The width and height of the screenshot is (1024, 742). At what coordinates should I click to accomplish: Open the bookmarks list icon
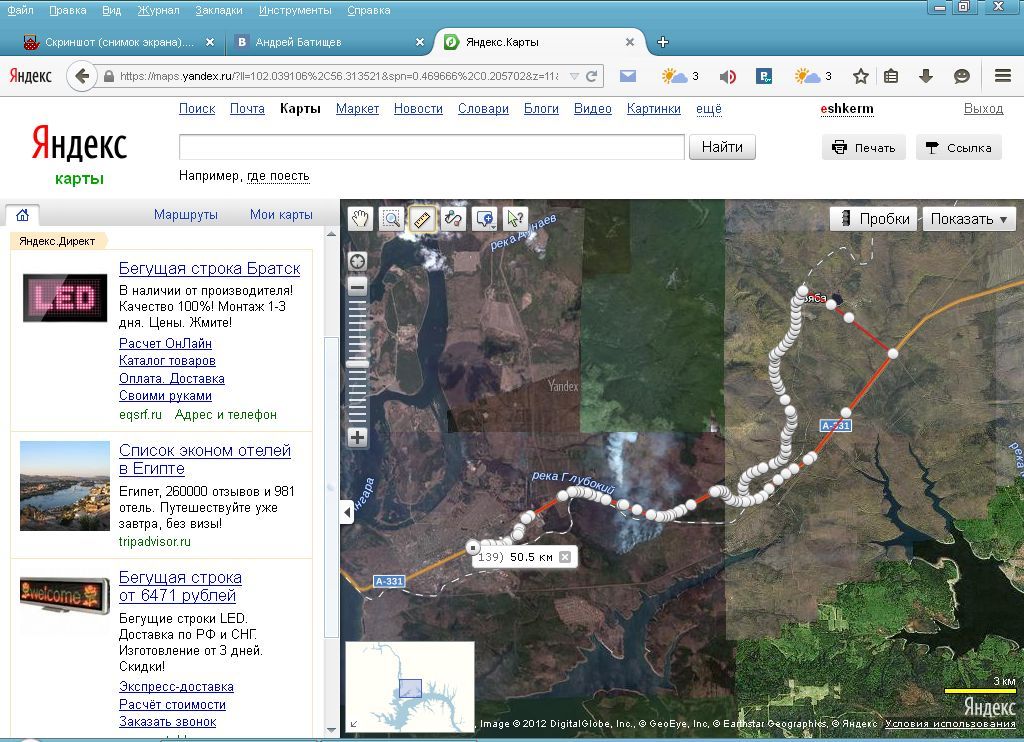tap(891, 76)
